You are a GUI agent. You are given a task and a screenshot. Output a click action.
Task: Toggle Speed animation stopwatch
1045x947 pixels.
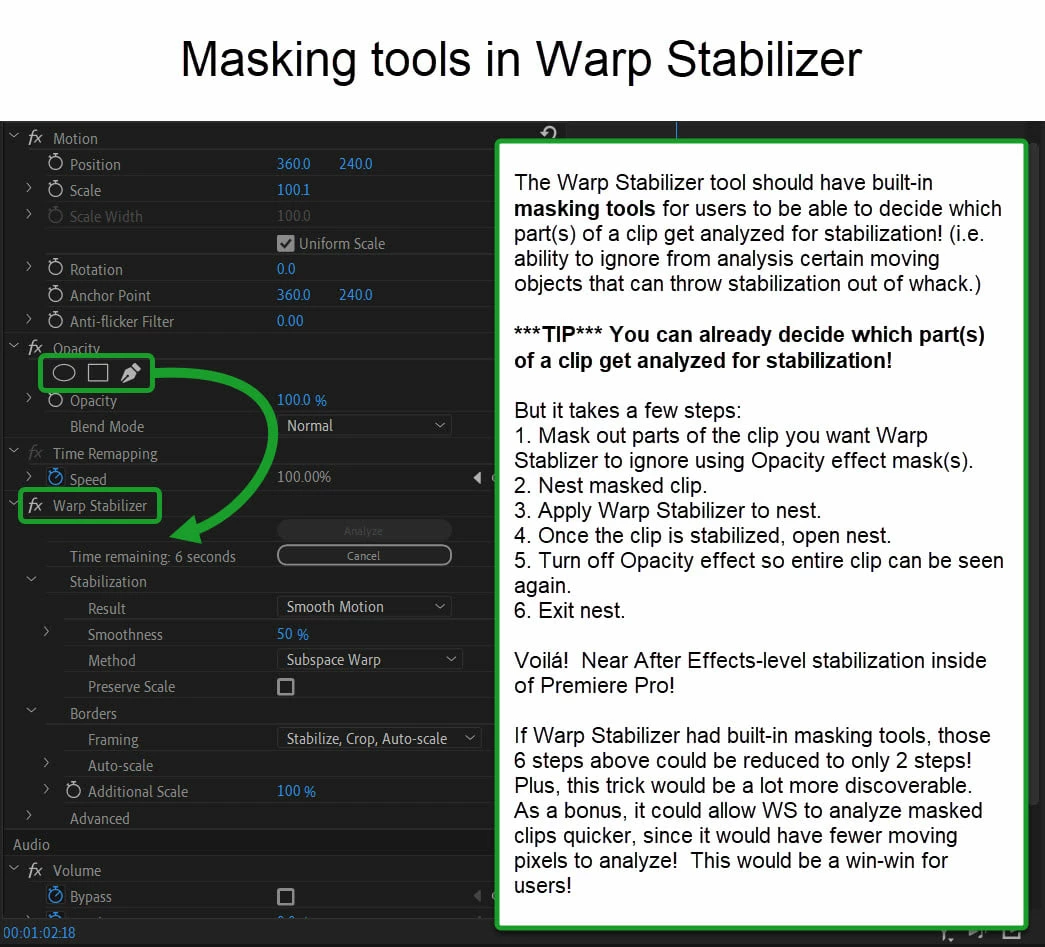[55, 478]
